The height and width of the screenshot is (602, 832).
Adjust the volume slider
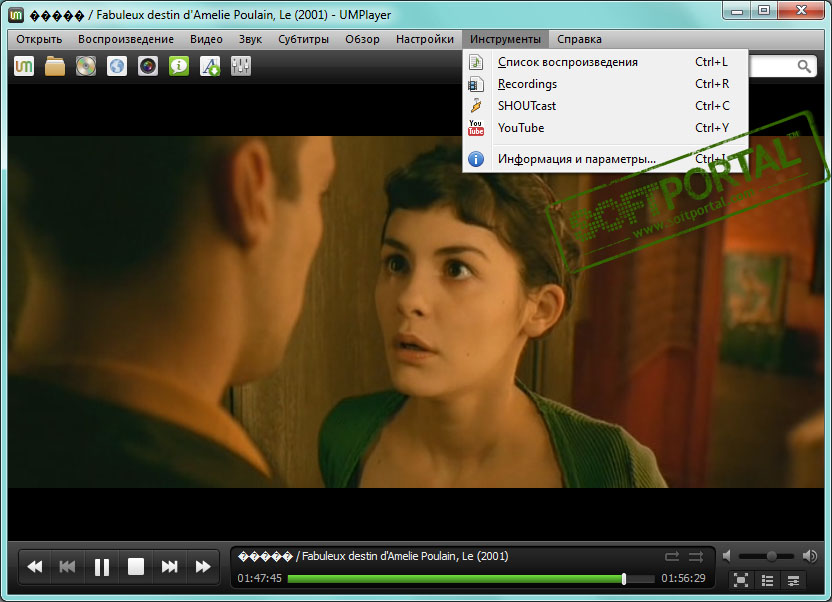coord(766,556)
